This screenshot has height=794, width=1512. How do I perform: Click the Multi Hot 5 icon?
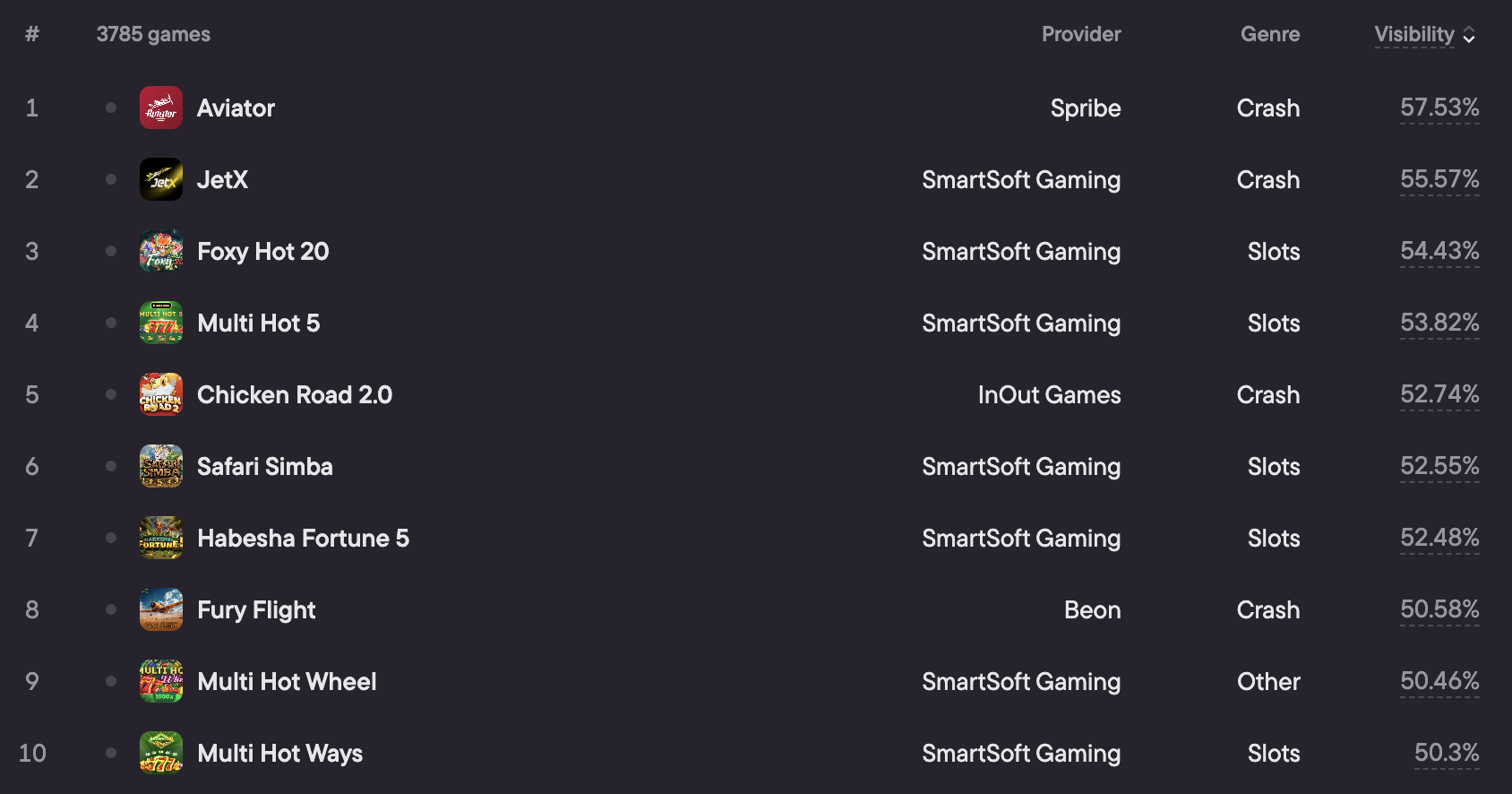click(161, 323)
